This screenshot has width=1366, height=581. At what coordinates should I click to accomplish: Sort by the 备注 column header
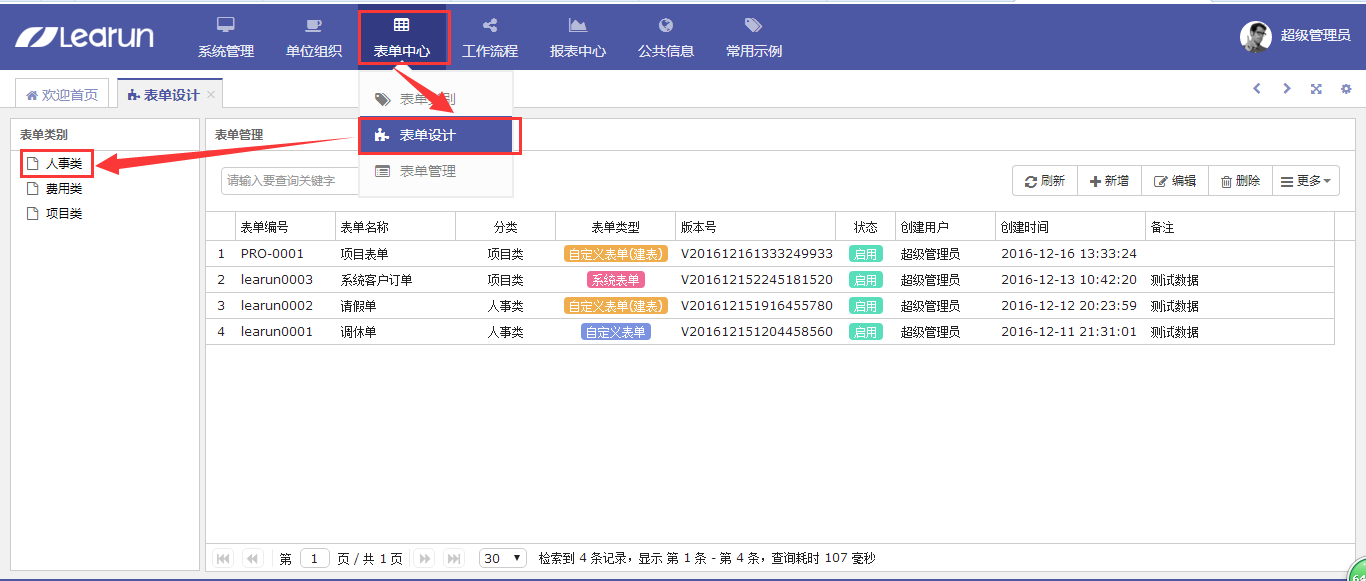pos(1240,228)
